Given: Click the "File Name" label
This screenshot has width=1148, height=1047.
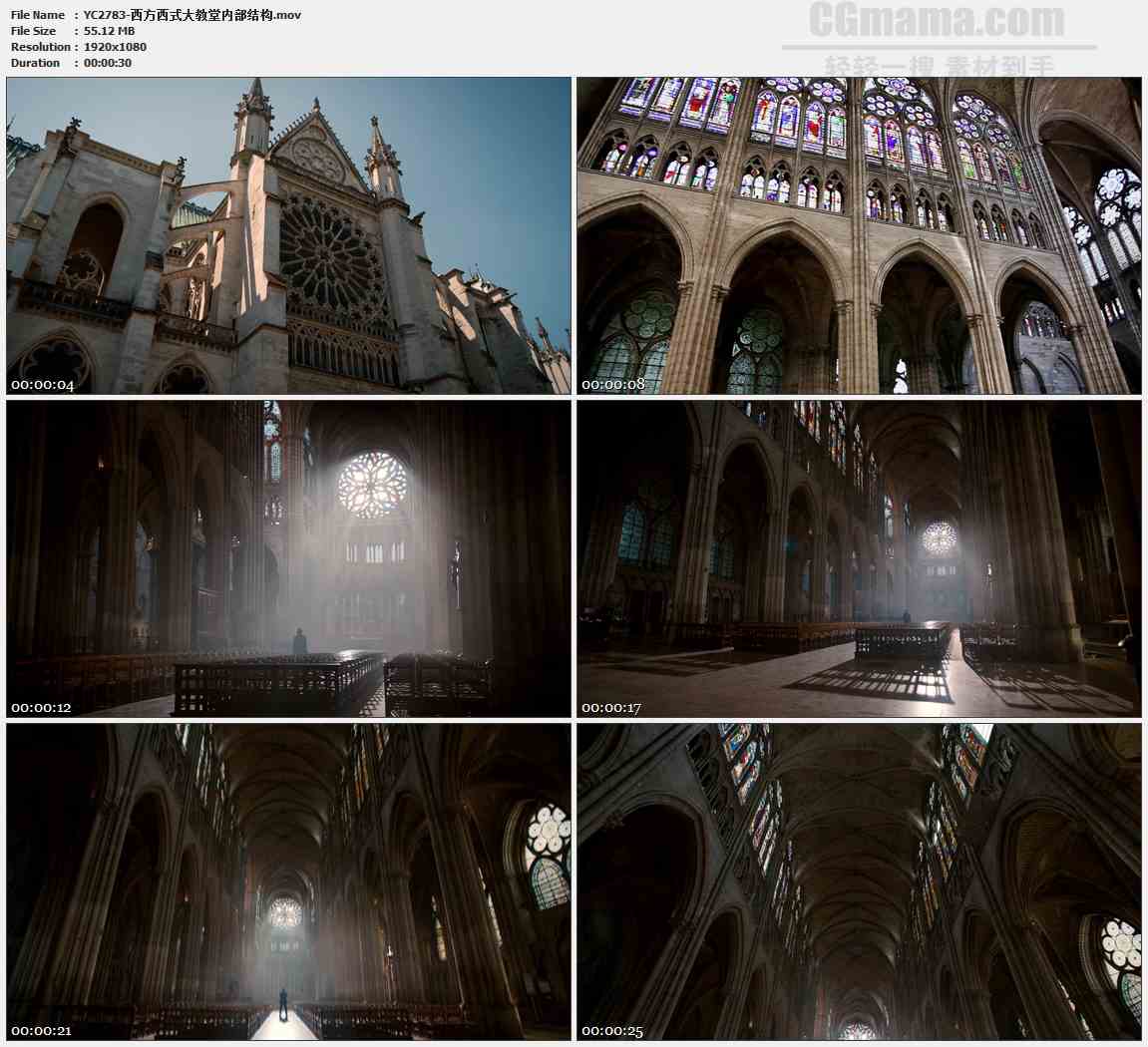Looking at the screenshot, I should point(37,15).
